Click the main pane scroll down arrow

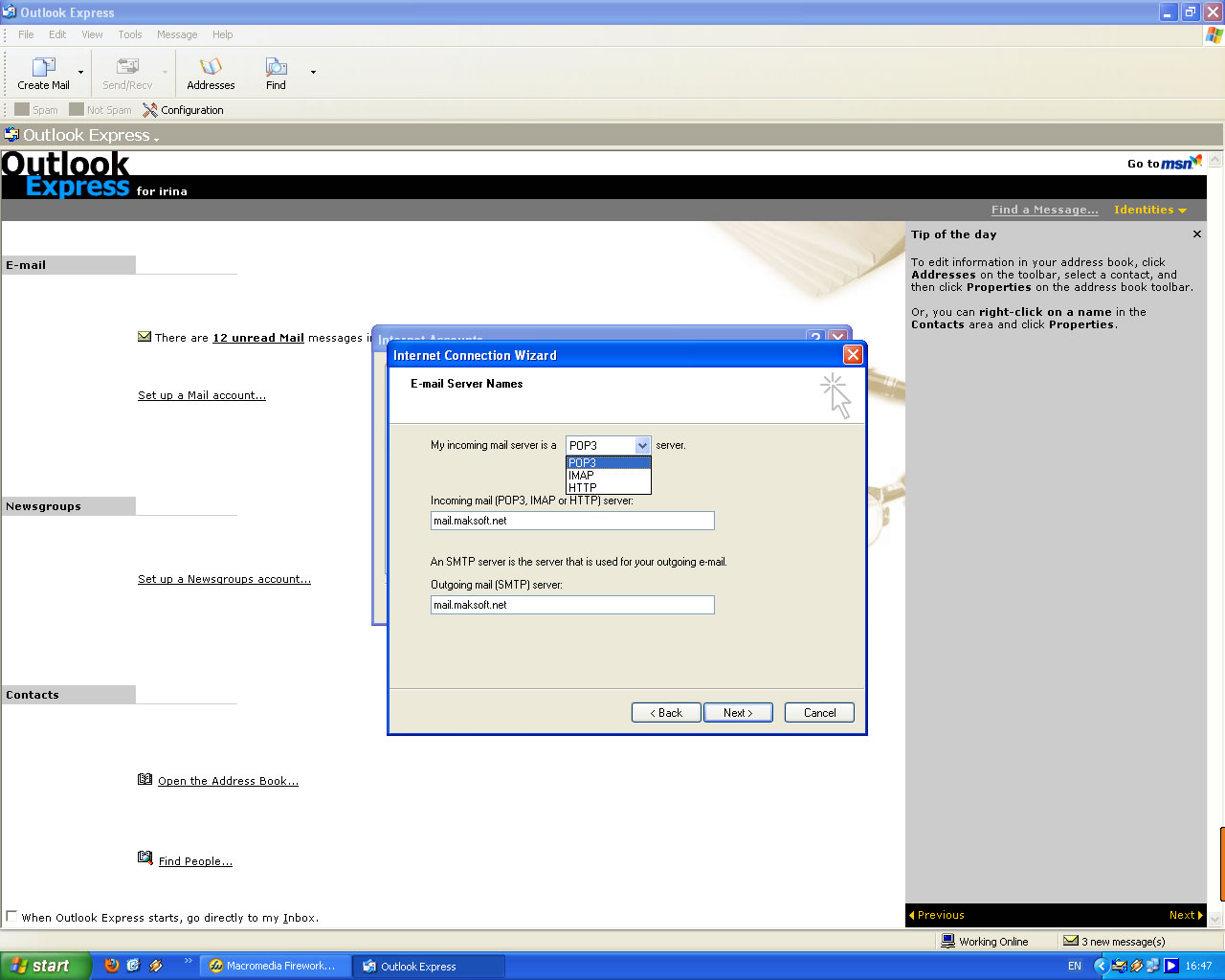(x=1215, y=919)
